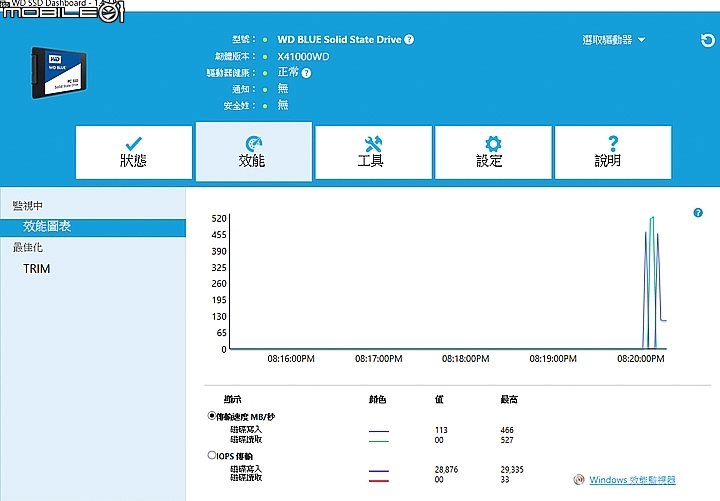The image size is (720, 501).
Task: Click the IOPS max value 29,335
Action: coord(512,470)
